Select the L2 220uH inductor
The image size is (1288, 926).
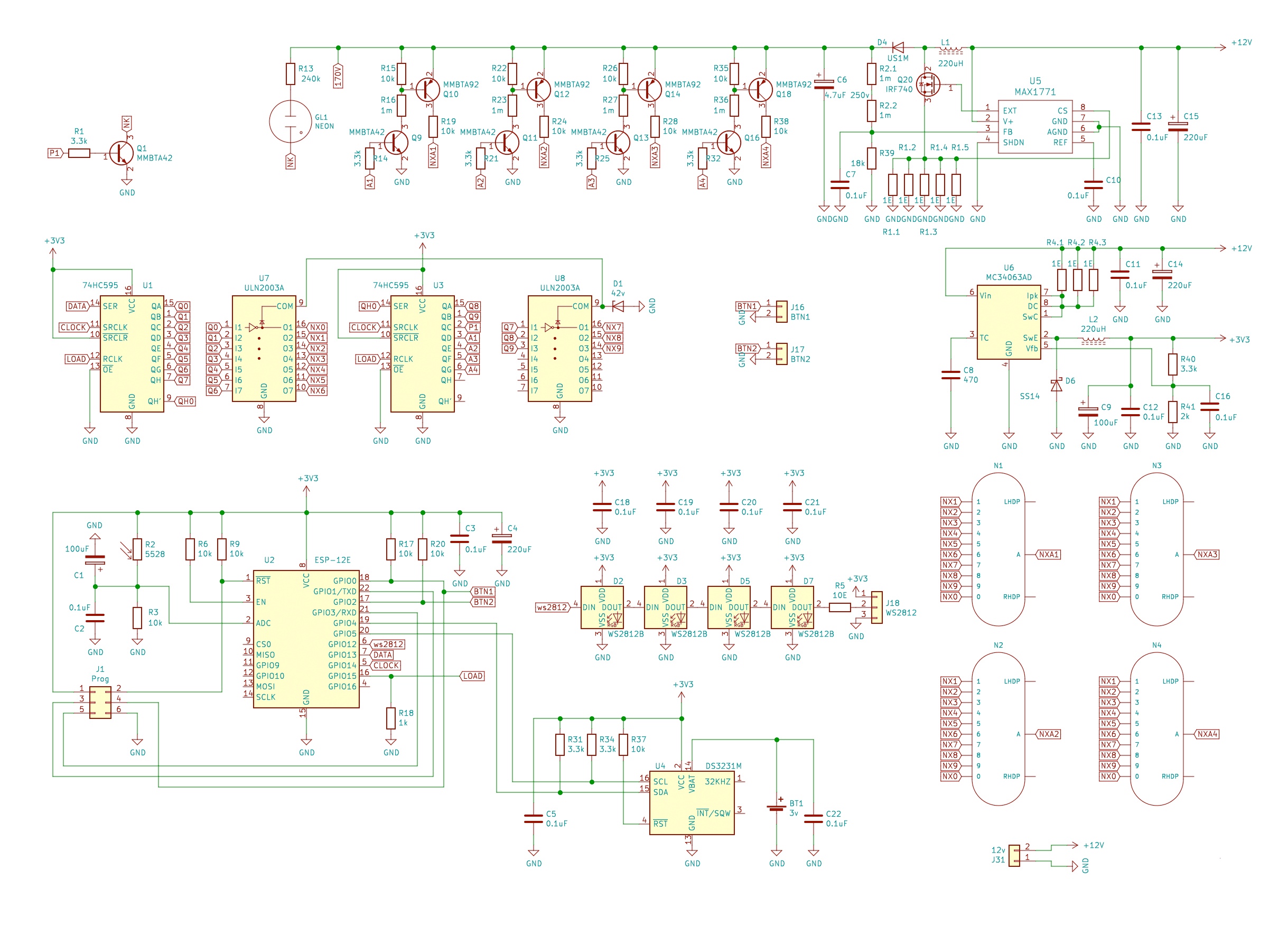click(x=1093, y=340)
